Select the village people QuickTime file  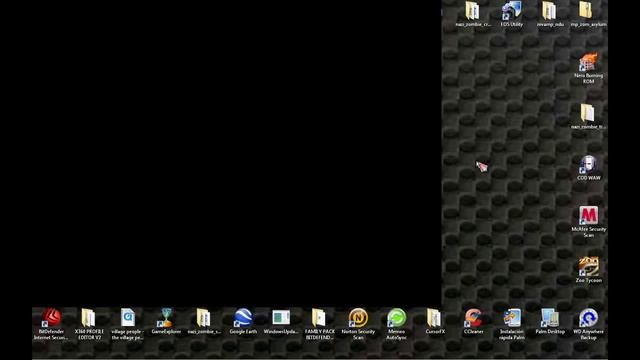[127, 324]
